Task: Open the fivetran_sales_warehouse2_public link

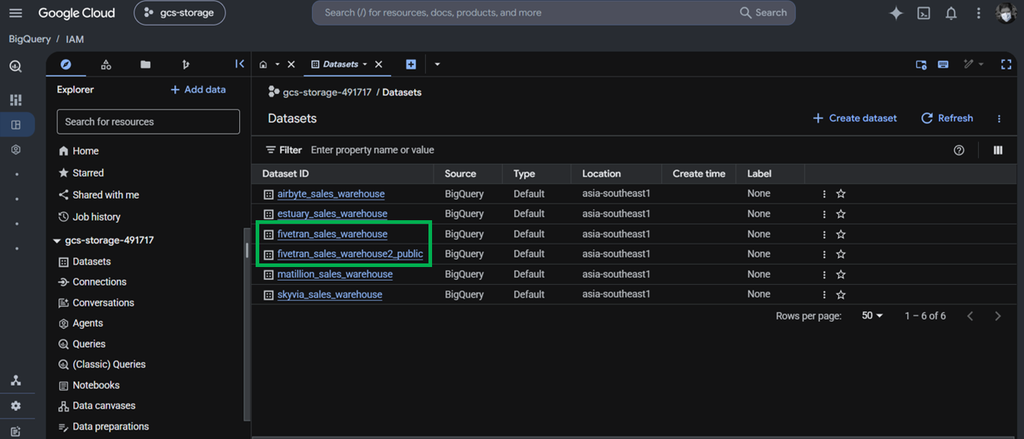Action: pyautogui.click(x=350, y=254)
